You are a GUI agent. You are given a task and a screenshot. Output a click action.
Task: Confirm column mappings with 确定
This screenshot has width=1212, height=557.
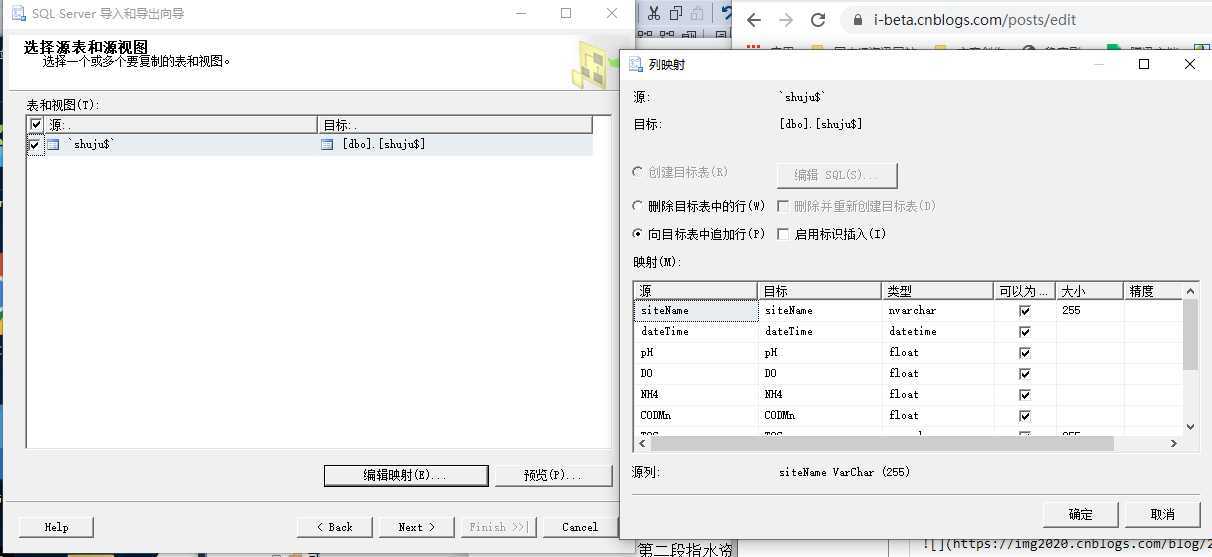pos(1080,514)
